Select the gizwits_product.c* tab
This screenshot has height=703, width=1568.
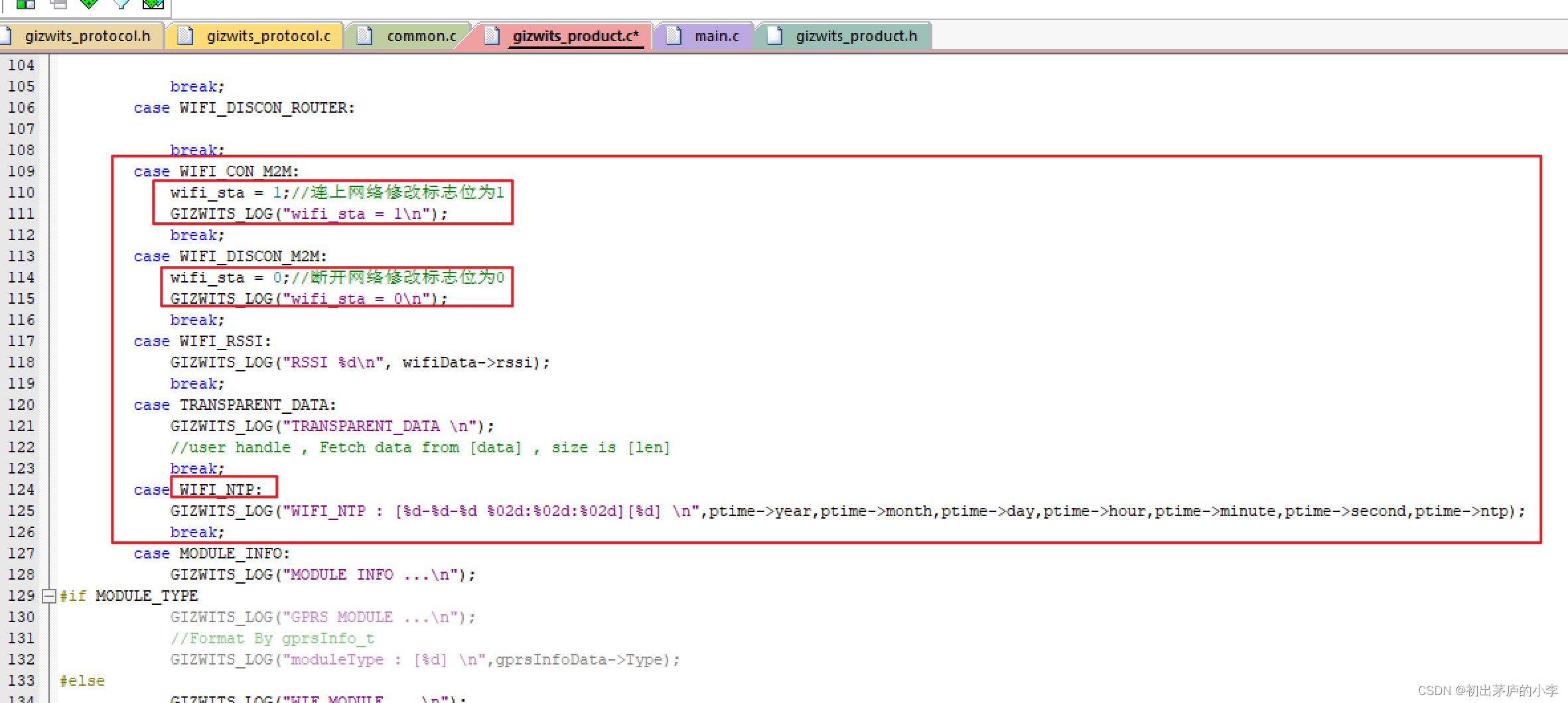563,36
